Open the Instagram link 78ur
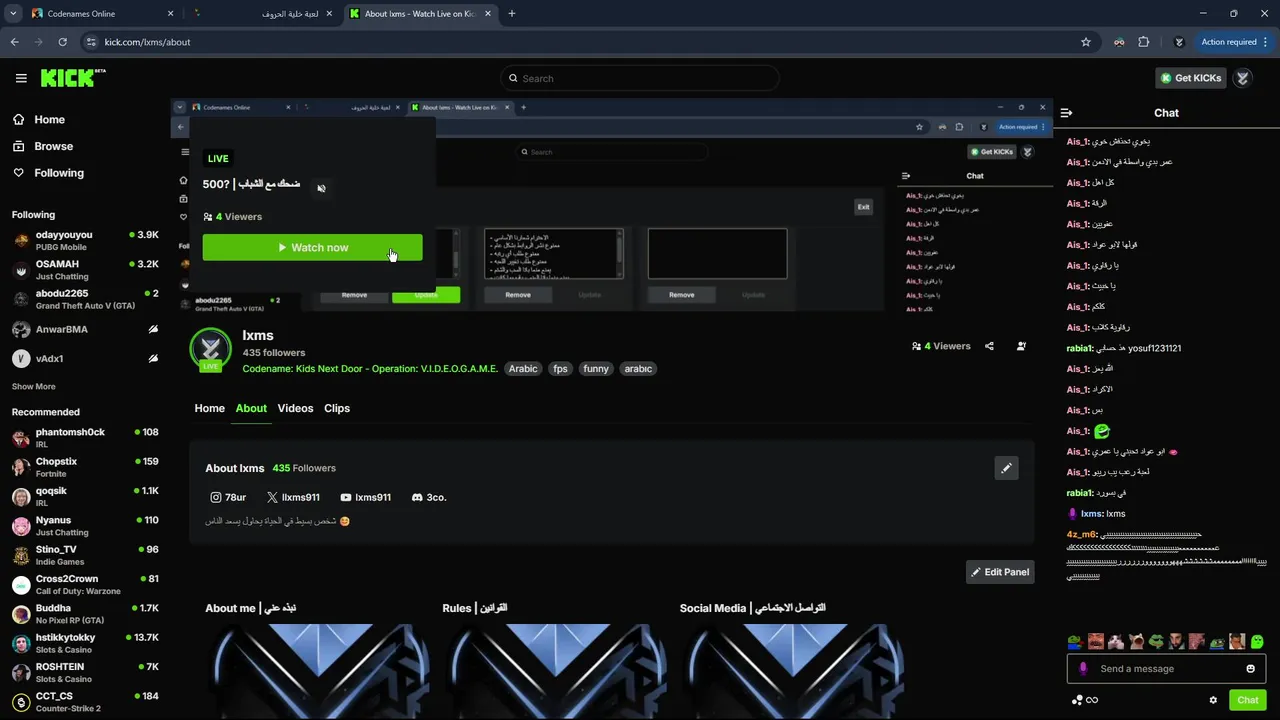Image resolution: width=1280 pixels, height=720 pixels. click(228, 497)
